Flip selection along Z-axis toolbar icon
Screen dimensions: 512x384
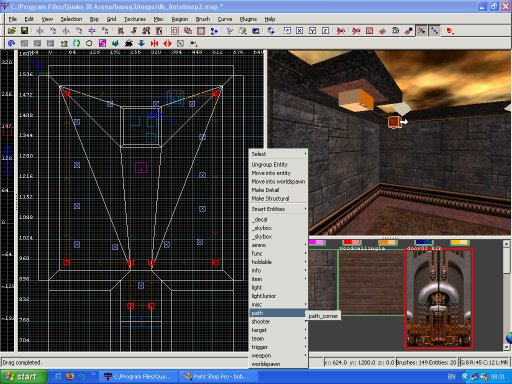pyautogui.click(x=92, y=31)
